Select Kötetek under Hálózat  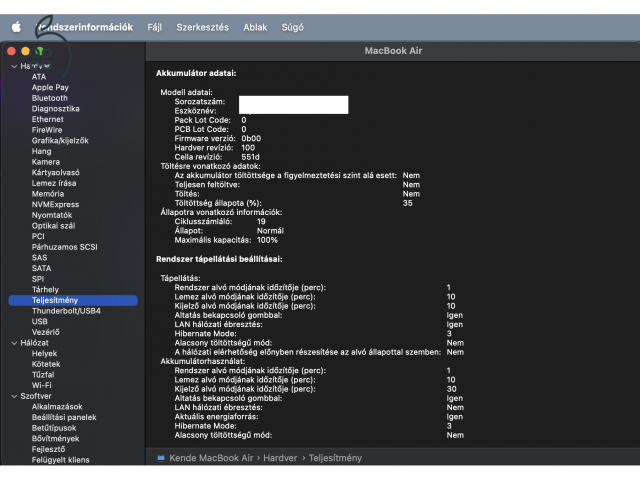[46, 364]
